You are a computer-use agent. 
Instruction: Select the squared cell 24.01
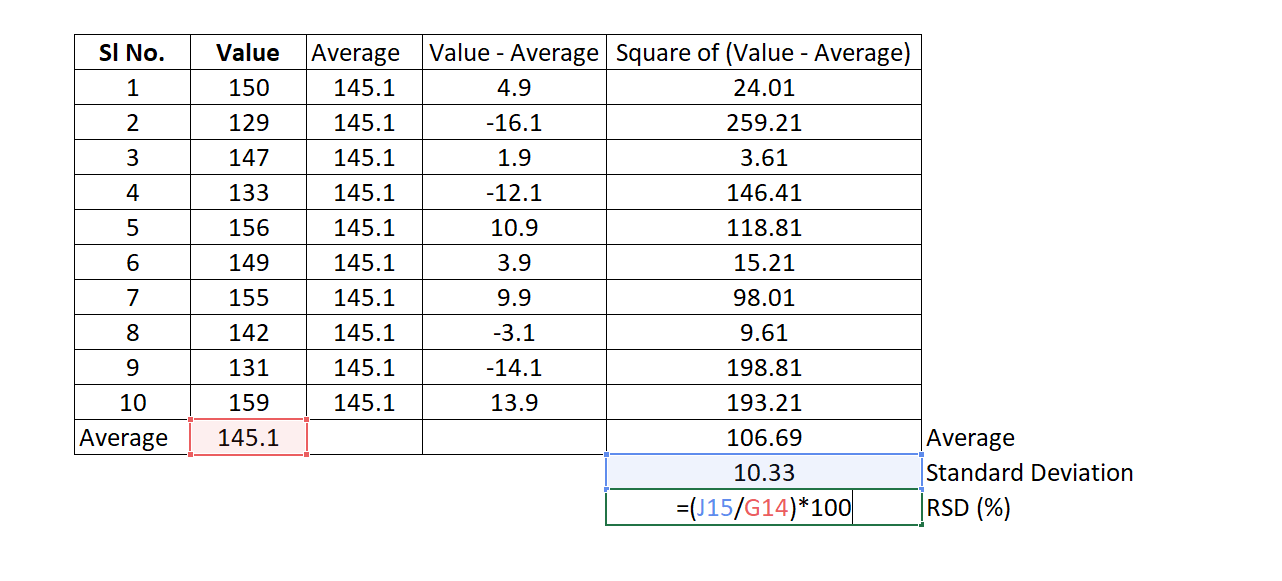(x=763, y=87)
